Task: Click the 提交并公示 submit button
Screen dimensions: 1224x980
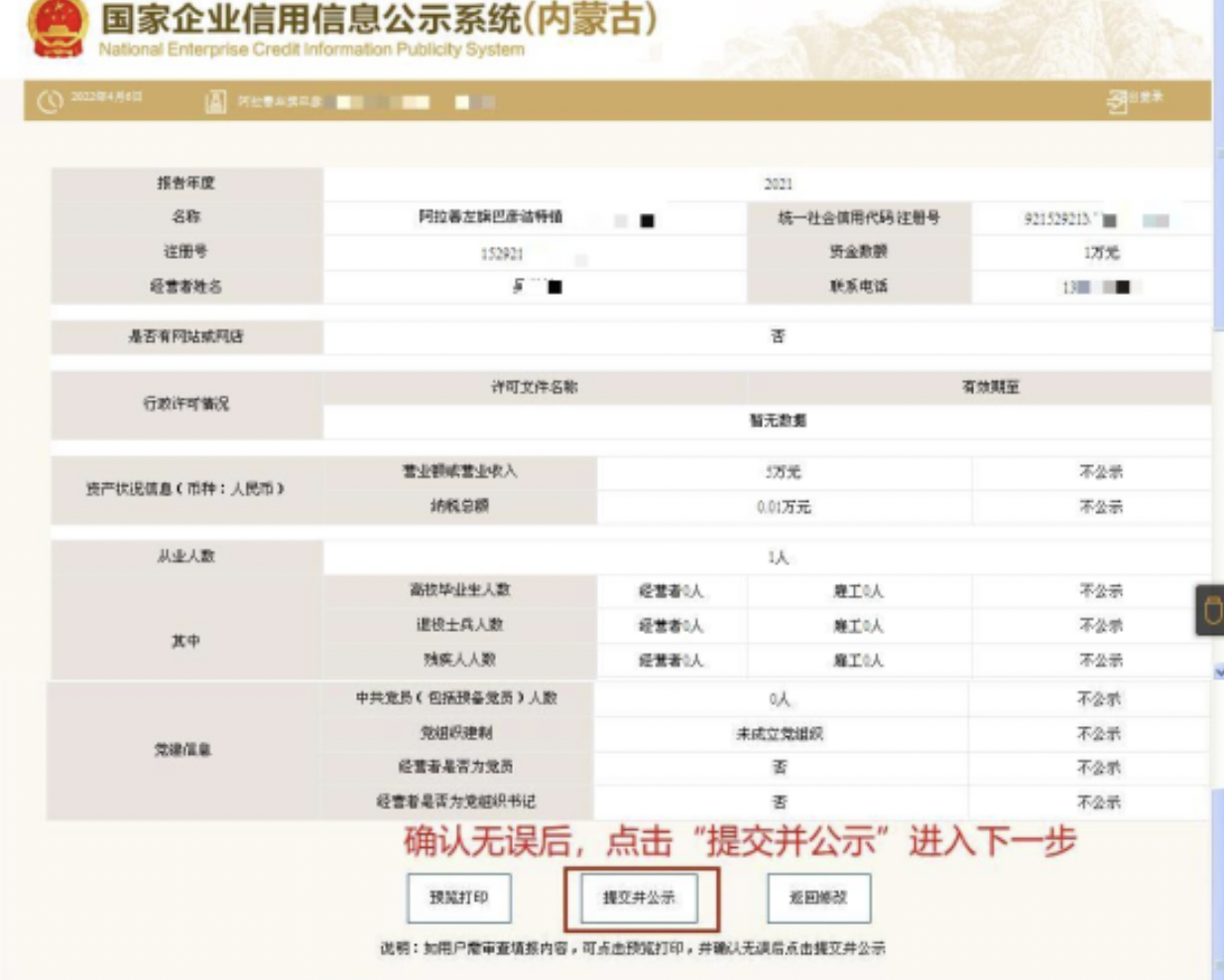Action: click(x=639, y=898)
